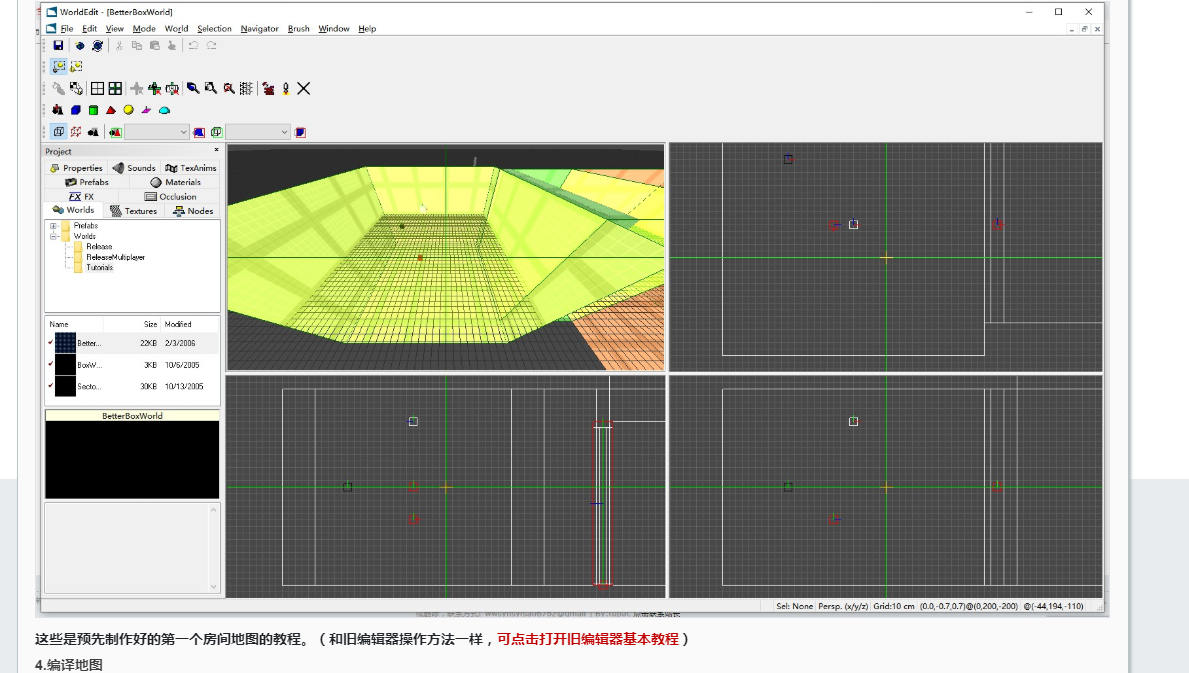Select the green cylinder brush primitive
This screenshot has height=673, width=1189.
pos(93,110)
